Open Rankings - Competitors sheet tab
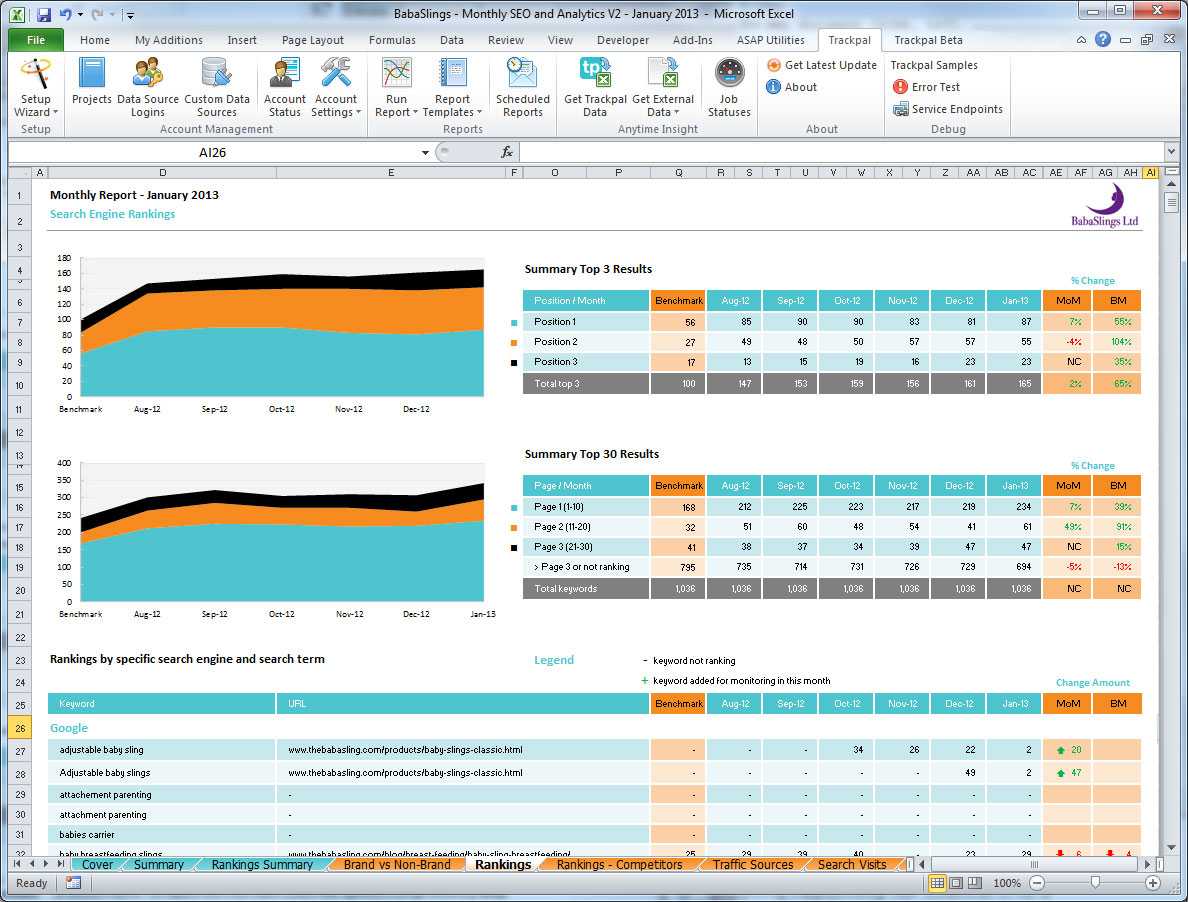This screenshot has width=1188, height=902. [x=619, y=864]
